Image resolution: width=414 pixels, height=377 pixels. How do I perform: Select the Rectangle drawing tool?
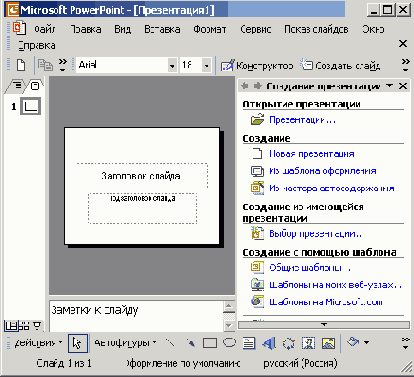[x=210, y=343]
